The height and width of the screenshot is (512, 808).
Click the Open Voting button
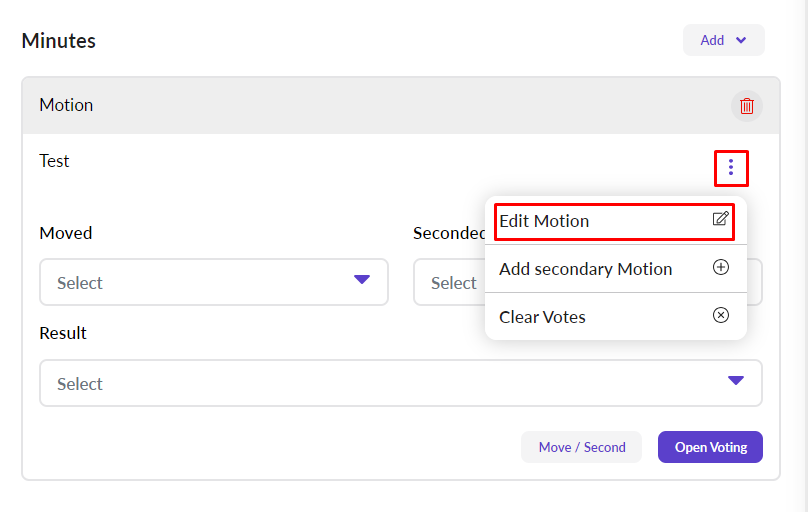click(710, 447)
